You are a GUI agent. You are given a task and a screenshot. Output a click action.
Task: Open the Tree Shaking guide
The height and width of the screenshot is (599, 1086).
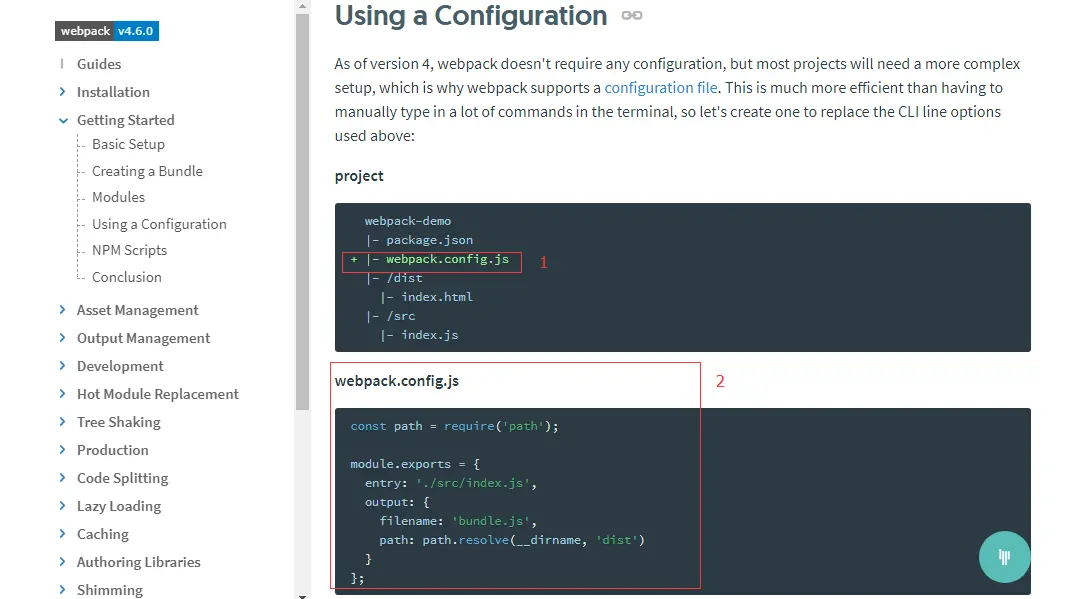[118, 422]
